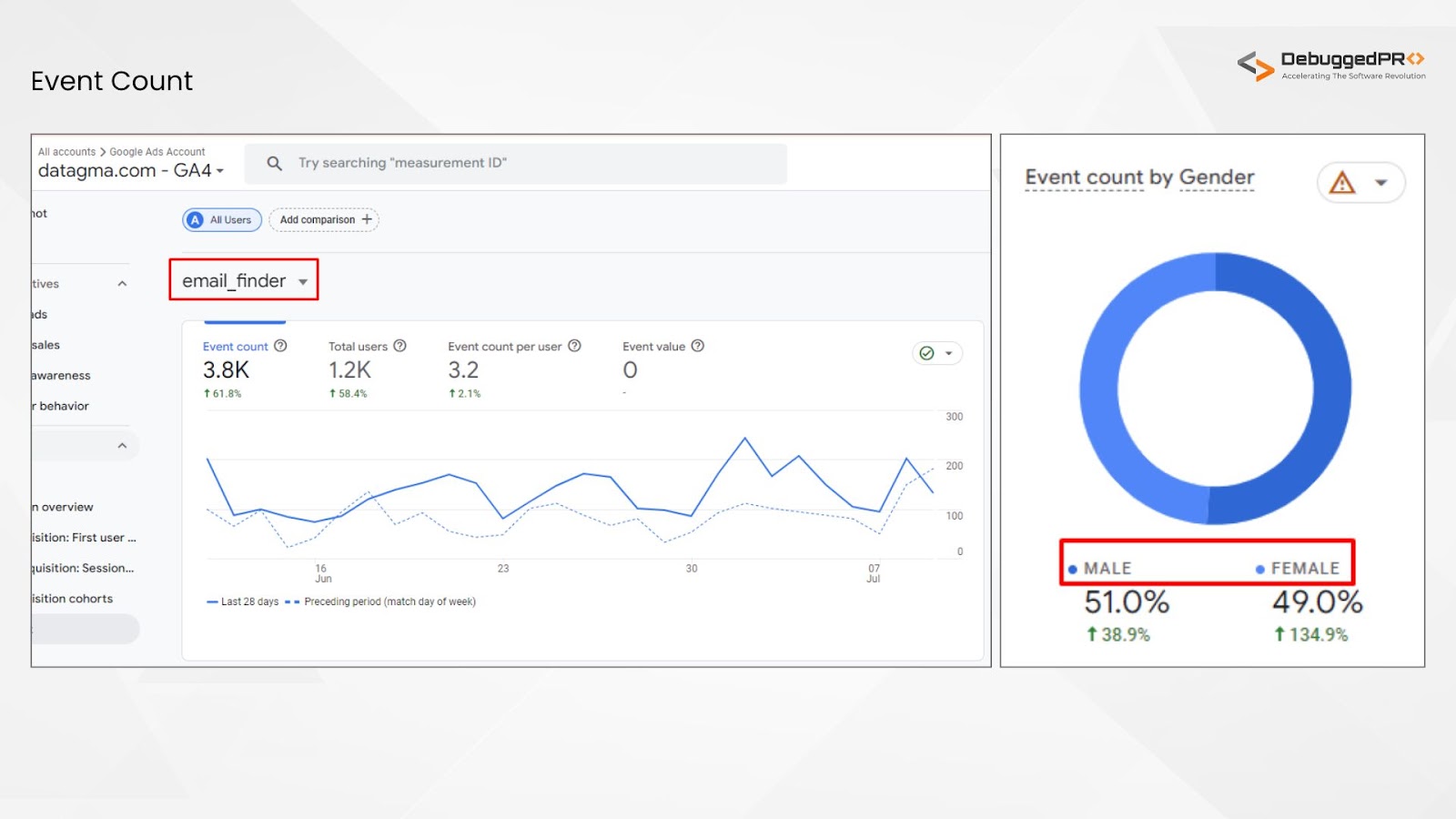Click the search magnifier icon
The image size is (1456, 819).
274,163
